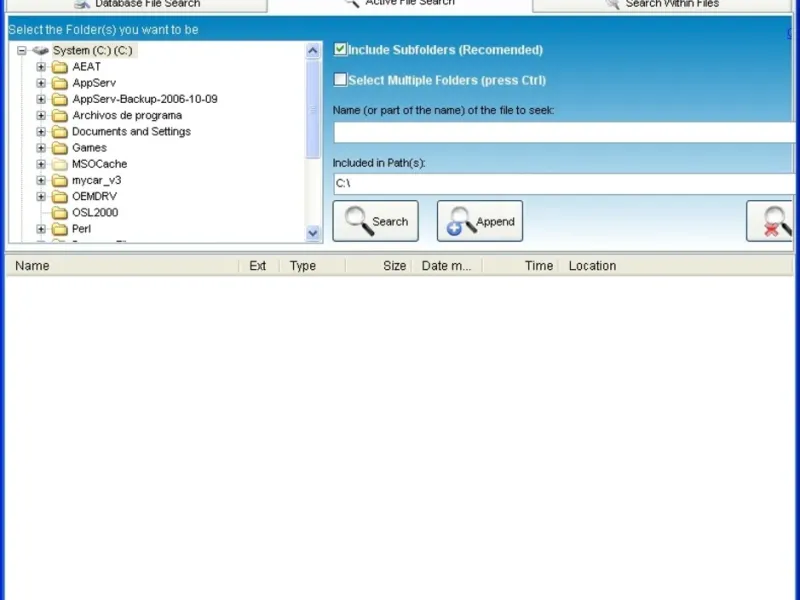800x600 pixels.
Task: Enable Select Multiple Folders checkbox
Action: [340, 80]
